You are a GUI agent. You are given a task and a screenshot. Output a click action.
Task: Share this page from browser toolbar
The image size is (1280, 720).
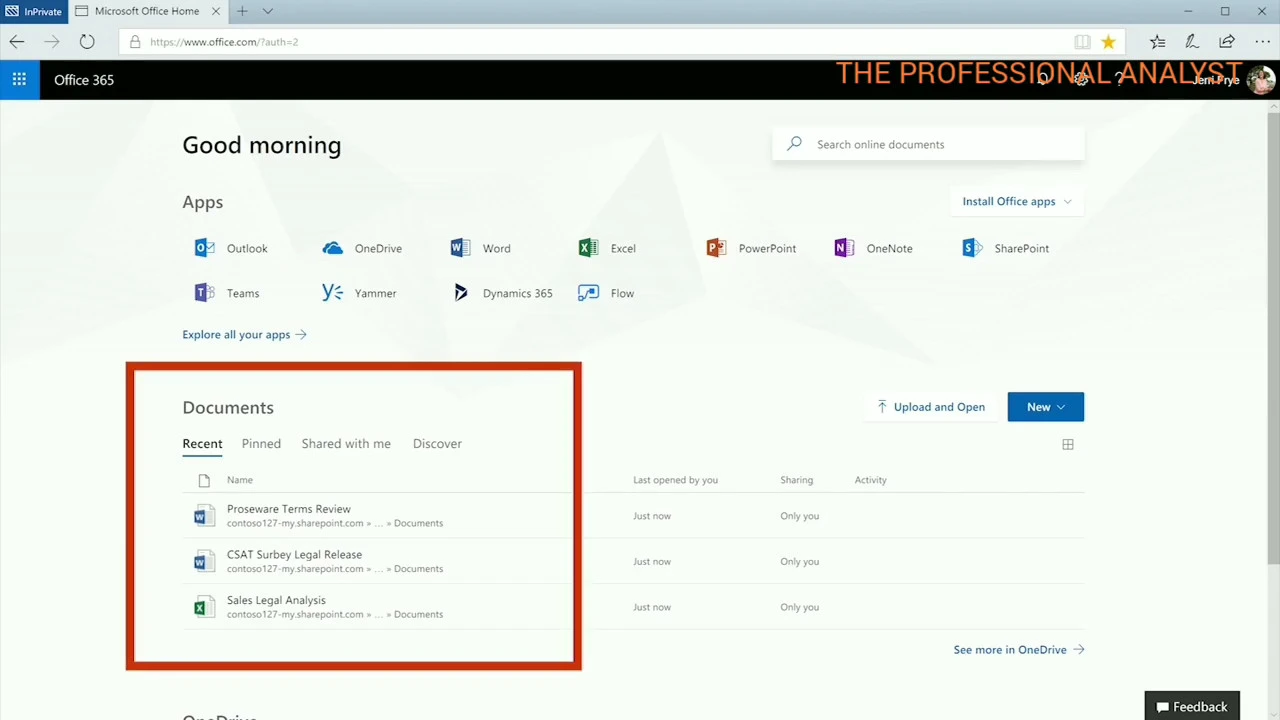coord(1227,42)
